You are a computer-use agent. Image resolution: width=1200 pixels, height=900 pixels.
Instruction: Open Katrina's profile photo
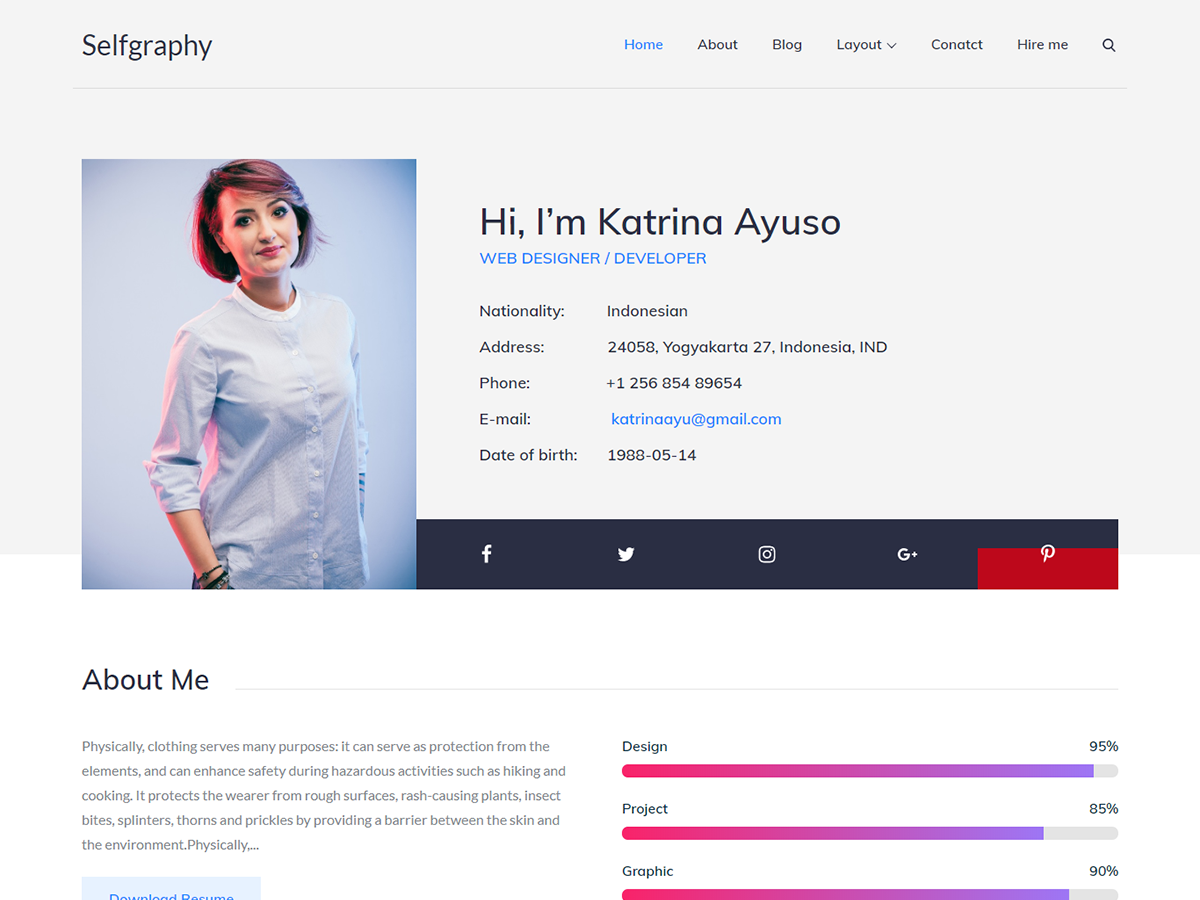click(x=248, y=373)
